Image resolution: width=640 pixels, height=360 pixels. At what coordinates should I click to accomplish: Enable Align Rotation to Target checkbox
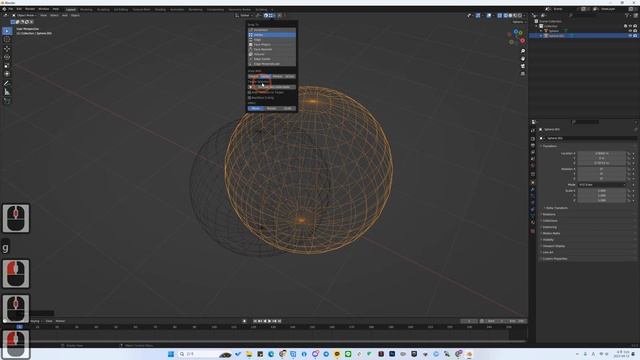point(249,93)
